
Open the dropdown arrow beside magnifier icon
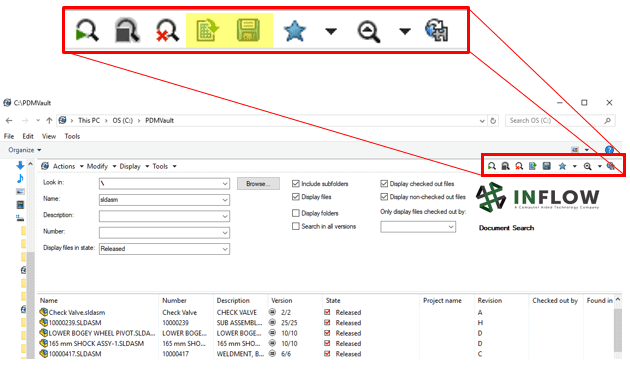599,166
